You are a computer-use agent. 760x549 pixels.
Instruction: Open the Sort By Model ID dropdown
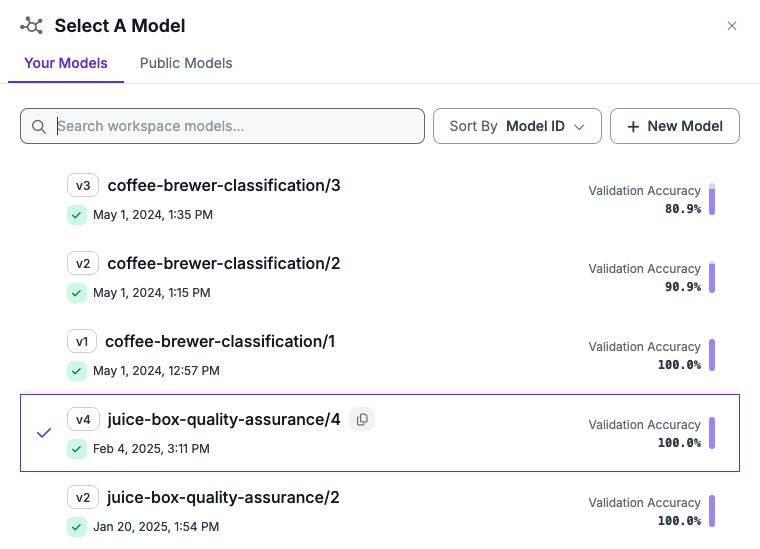(x=516, y=127)
